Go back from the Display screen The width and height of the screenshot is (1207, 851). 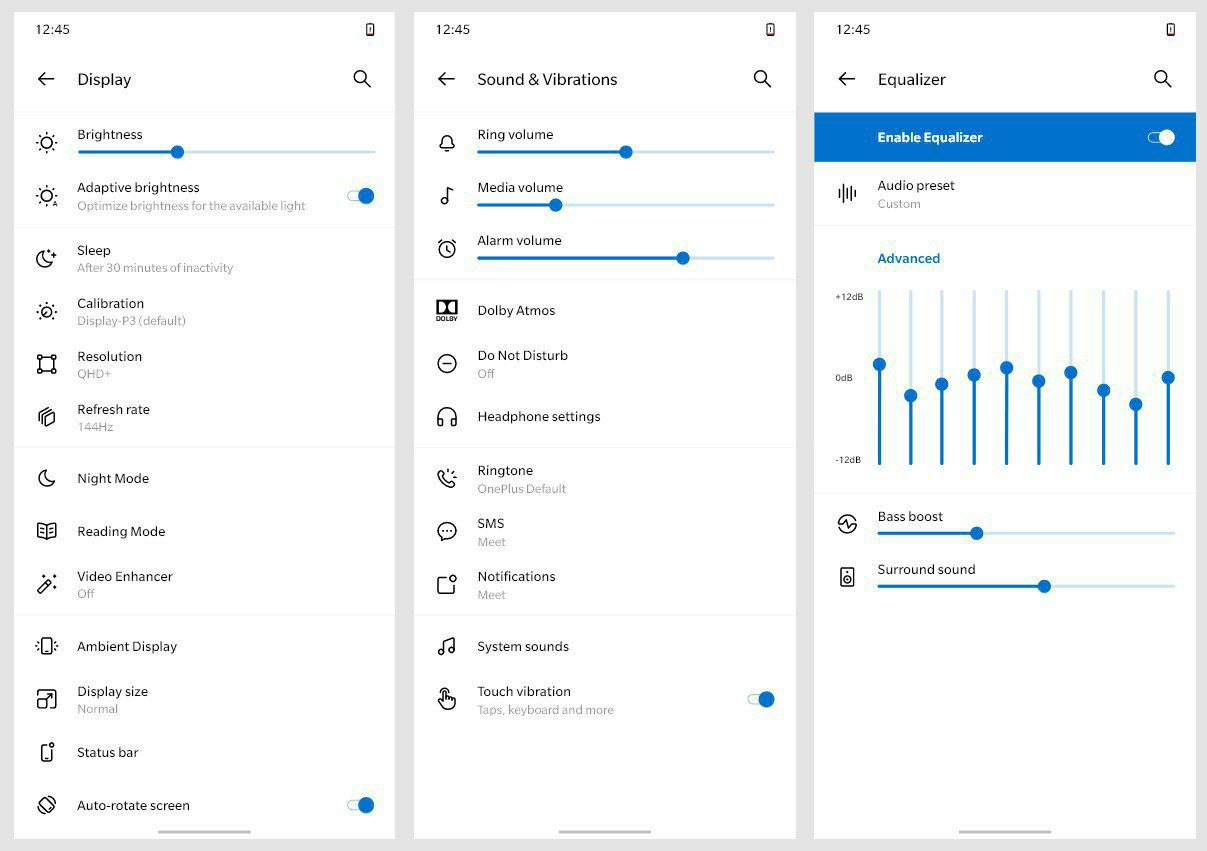point(46,79)
